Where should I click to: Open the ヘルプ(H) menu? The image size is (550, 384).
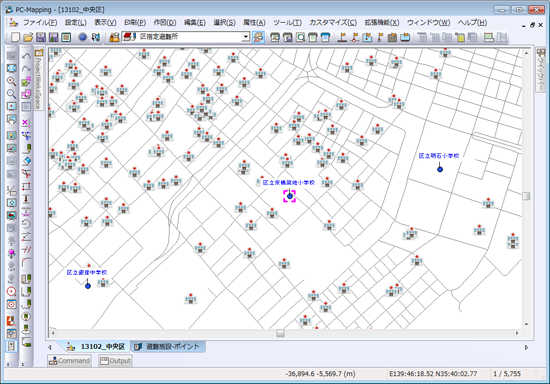[472, 23]
